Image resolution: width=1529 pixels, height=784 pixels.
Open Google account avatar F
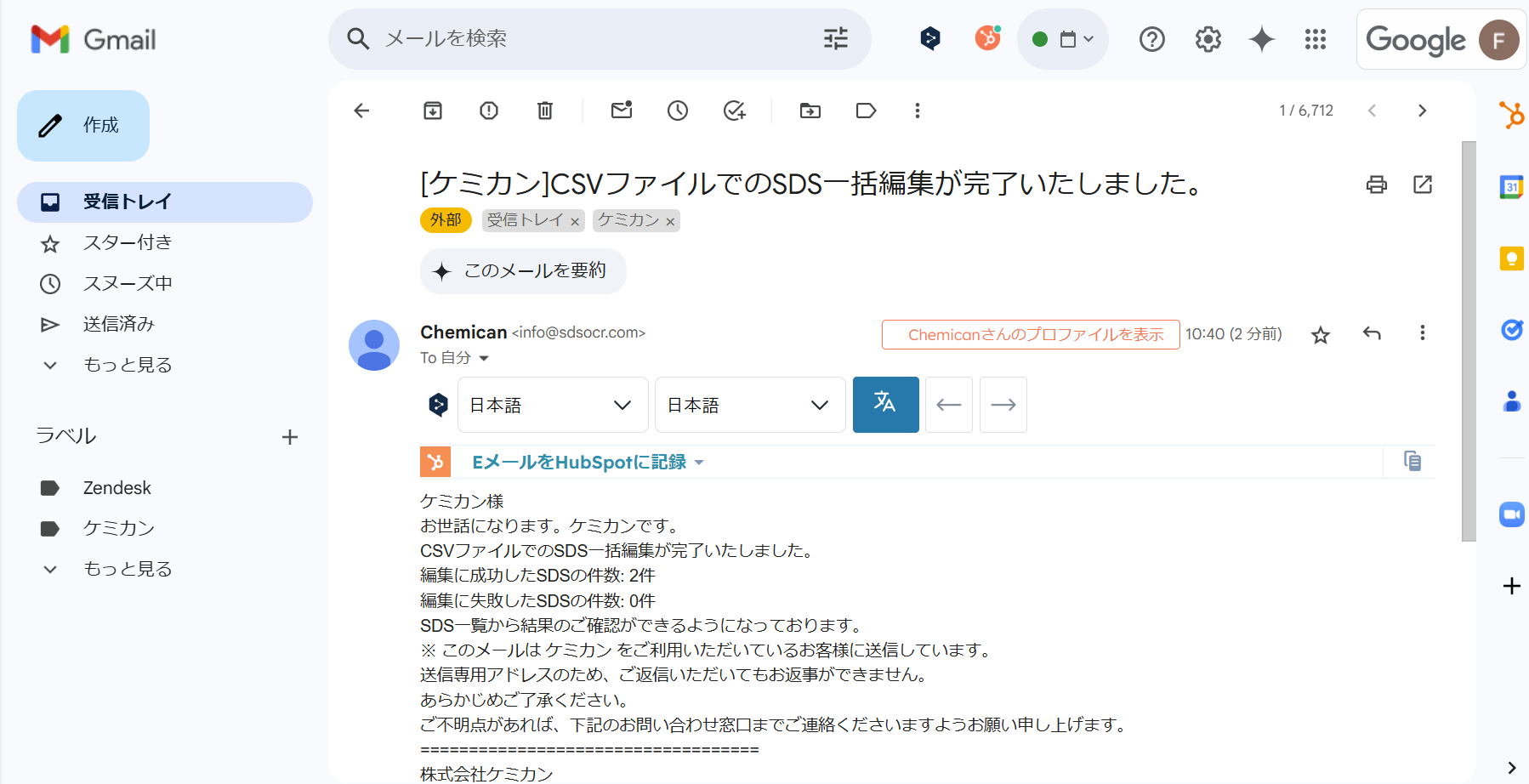[x=1498, y=40]
